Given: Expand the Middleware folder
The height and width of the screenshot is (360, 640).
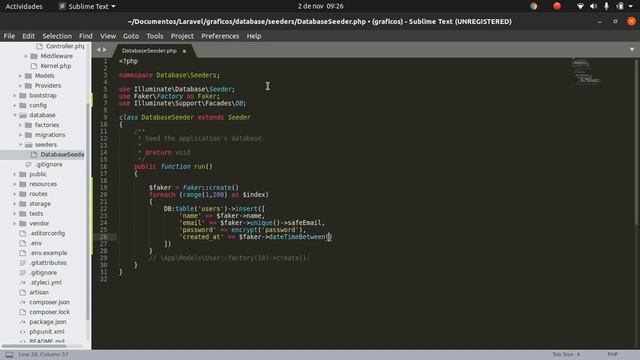Looking at the screenshot, I should (x=26, y=56).
